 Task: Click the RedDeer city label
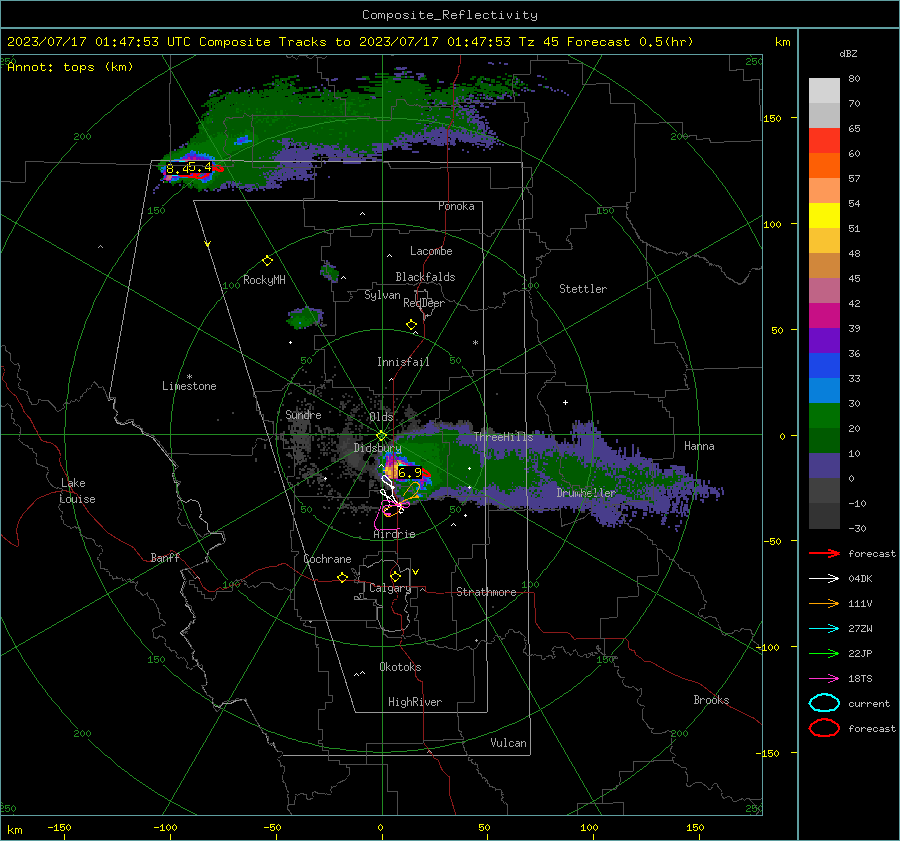coord(424,303)
